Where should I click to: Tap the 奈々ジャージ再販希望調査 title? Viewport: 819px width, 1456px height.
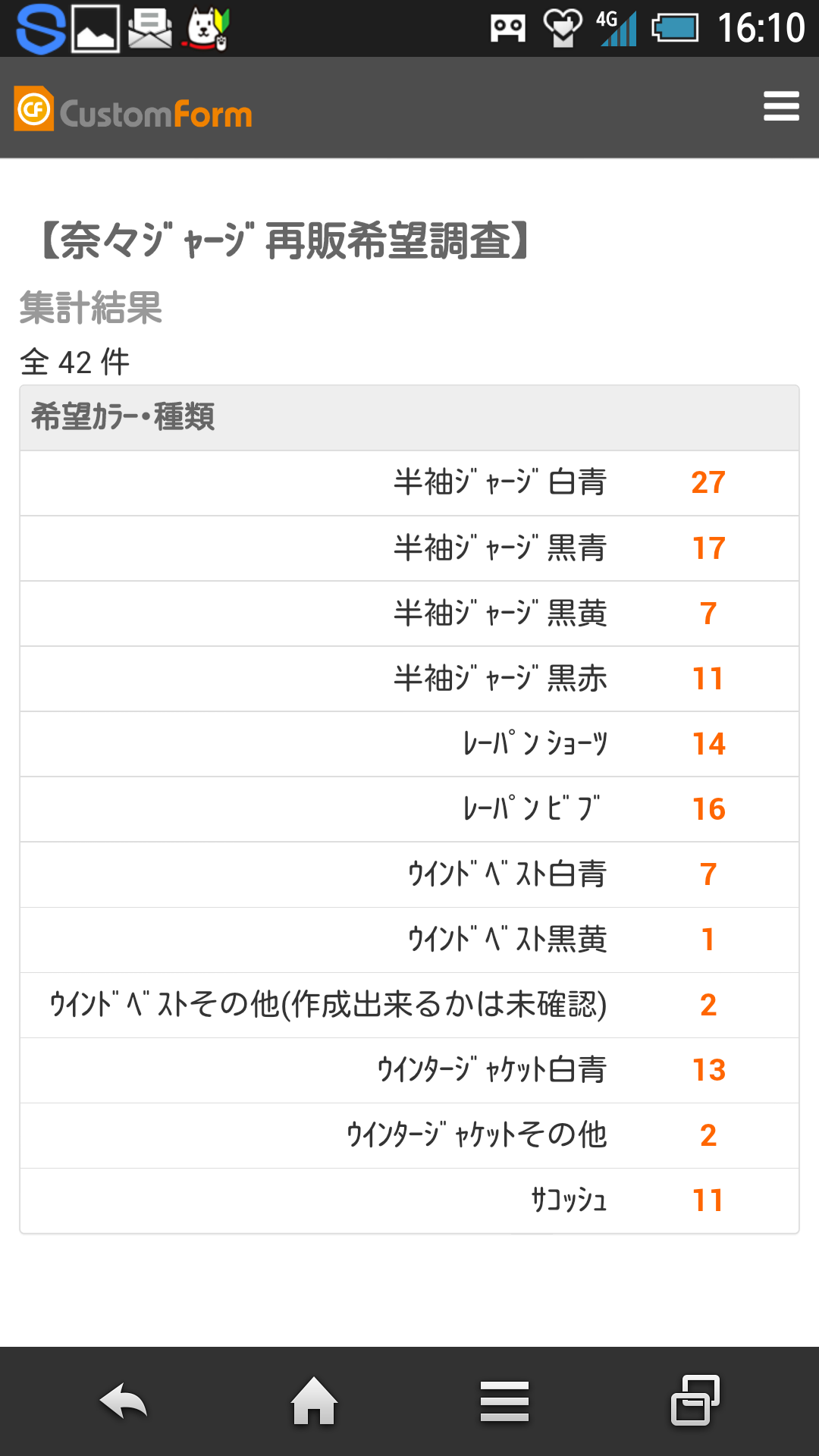point(284,241)
